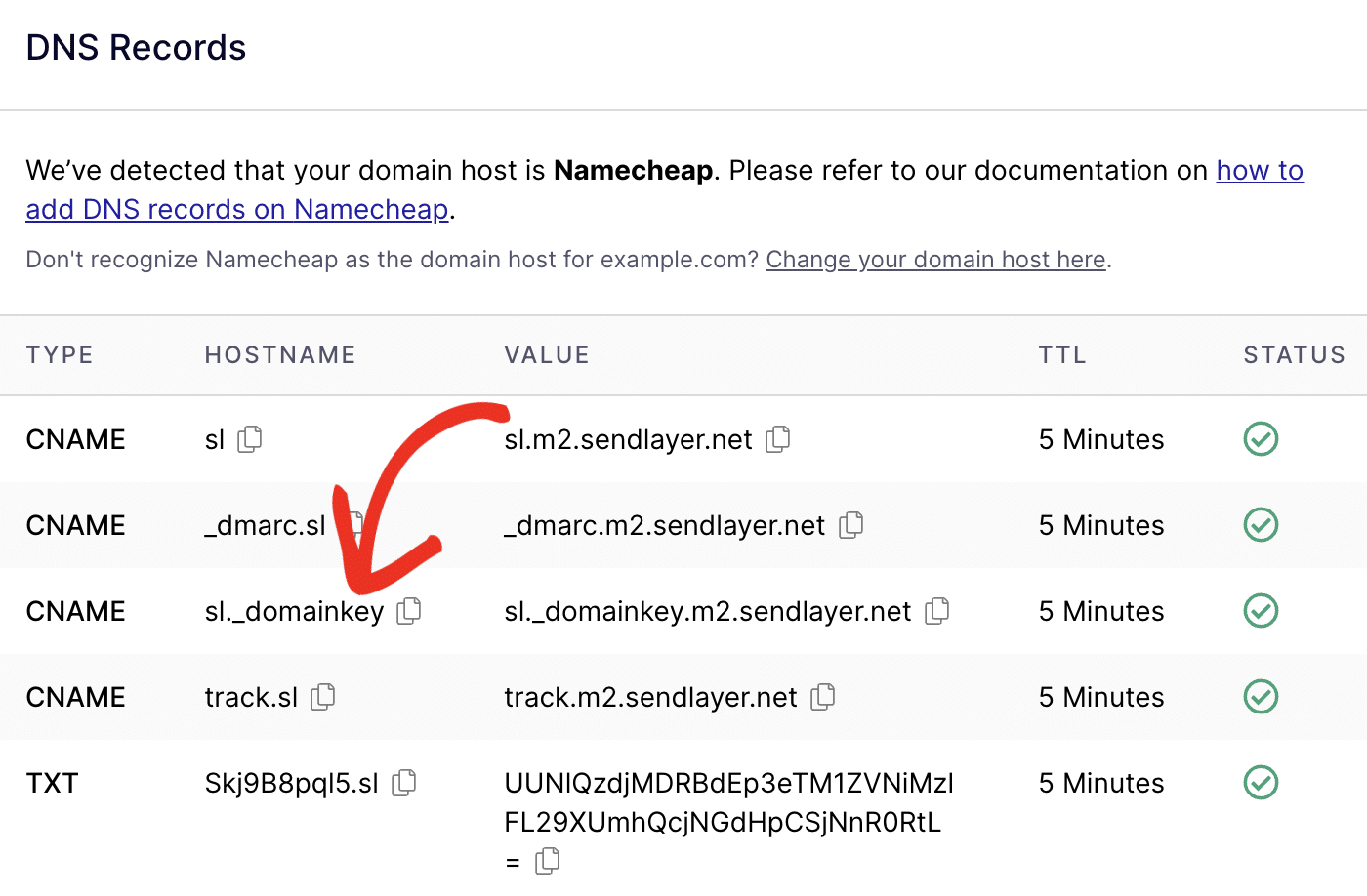Click the verified status checkmark for sl CNAME
Viewport: 1367px width, 896px height.
pos(1261,440)
